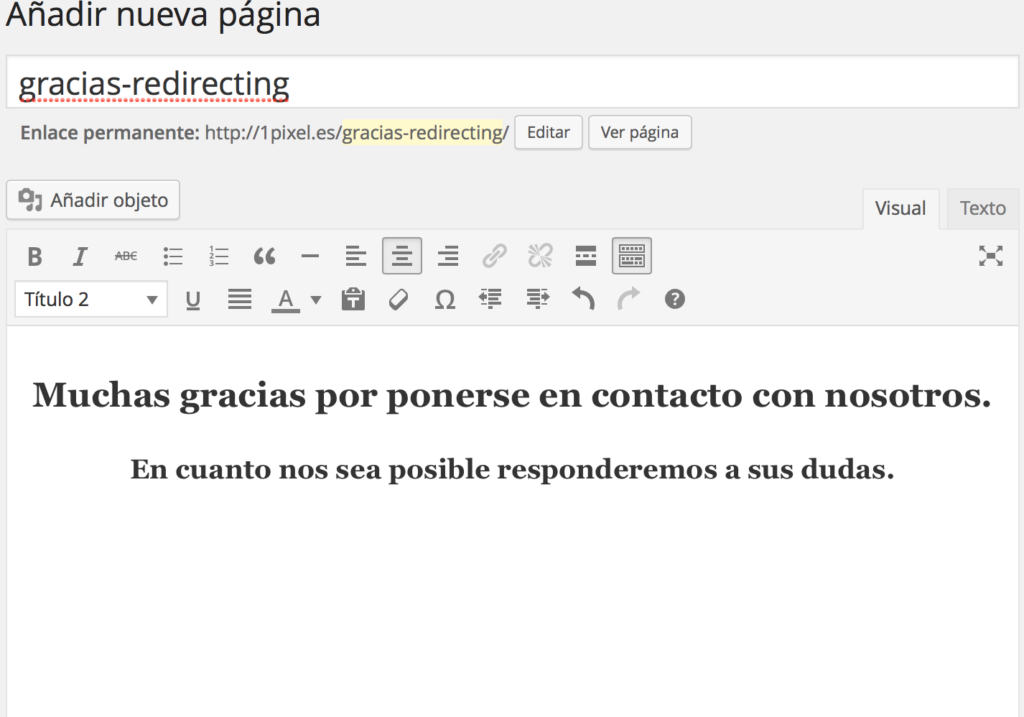Underline the selected text
Viewport: 1024px width, 717px height.
pyautogui.click(x=193, y=300)
